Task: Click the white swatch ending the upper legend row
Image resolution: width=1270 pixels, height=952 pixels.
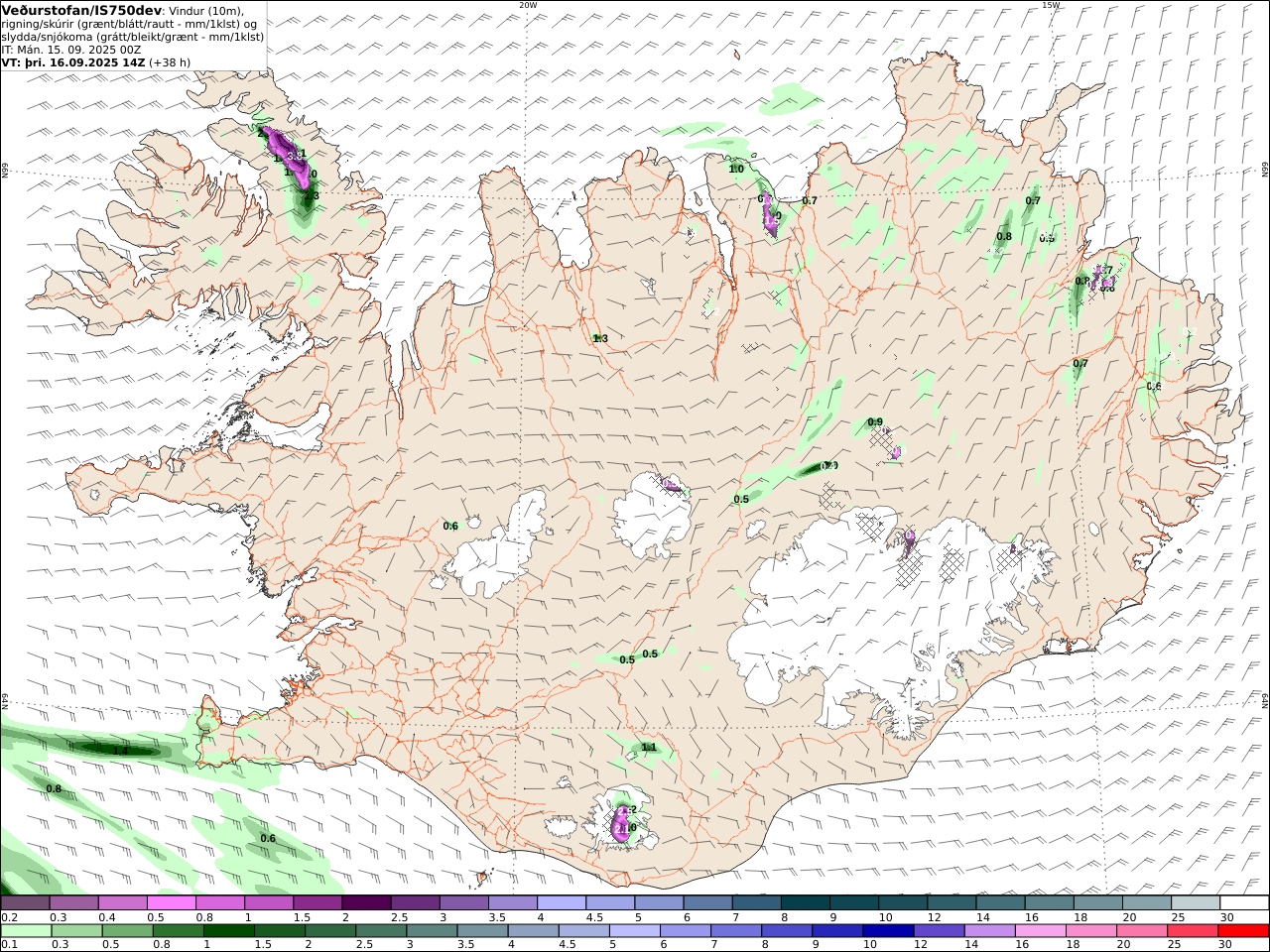Action: pyautogui.click(x=1243, y=903)
